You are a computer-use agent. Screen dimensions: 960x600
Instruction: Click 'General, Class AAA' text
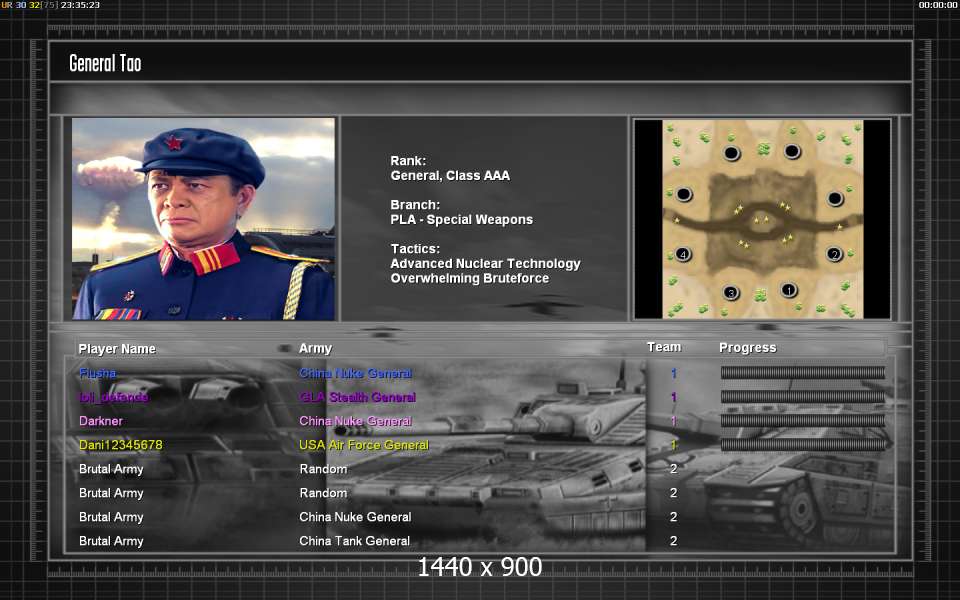click(x=450, y=176)
